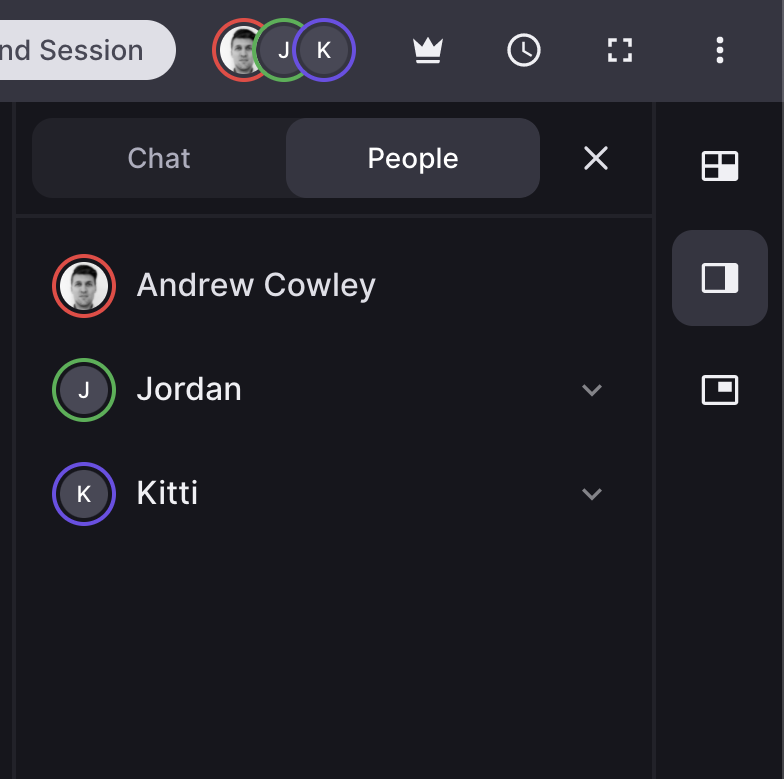Click the crown icon in top bar
Viewport: 784px width, 779px height.
tap(428, 50)
